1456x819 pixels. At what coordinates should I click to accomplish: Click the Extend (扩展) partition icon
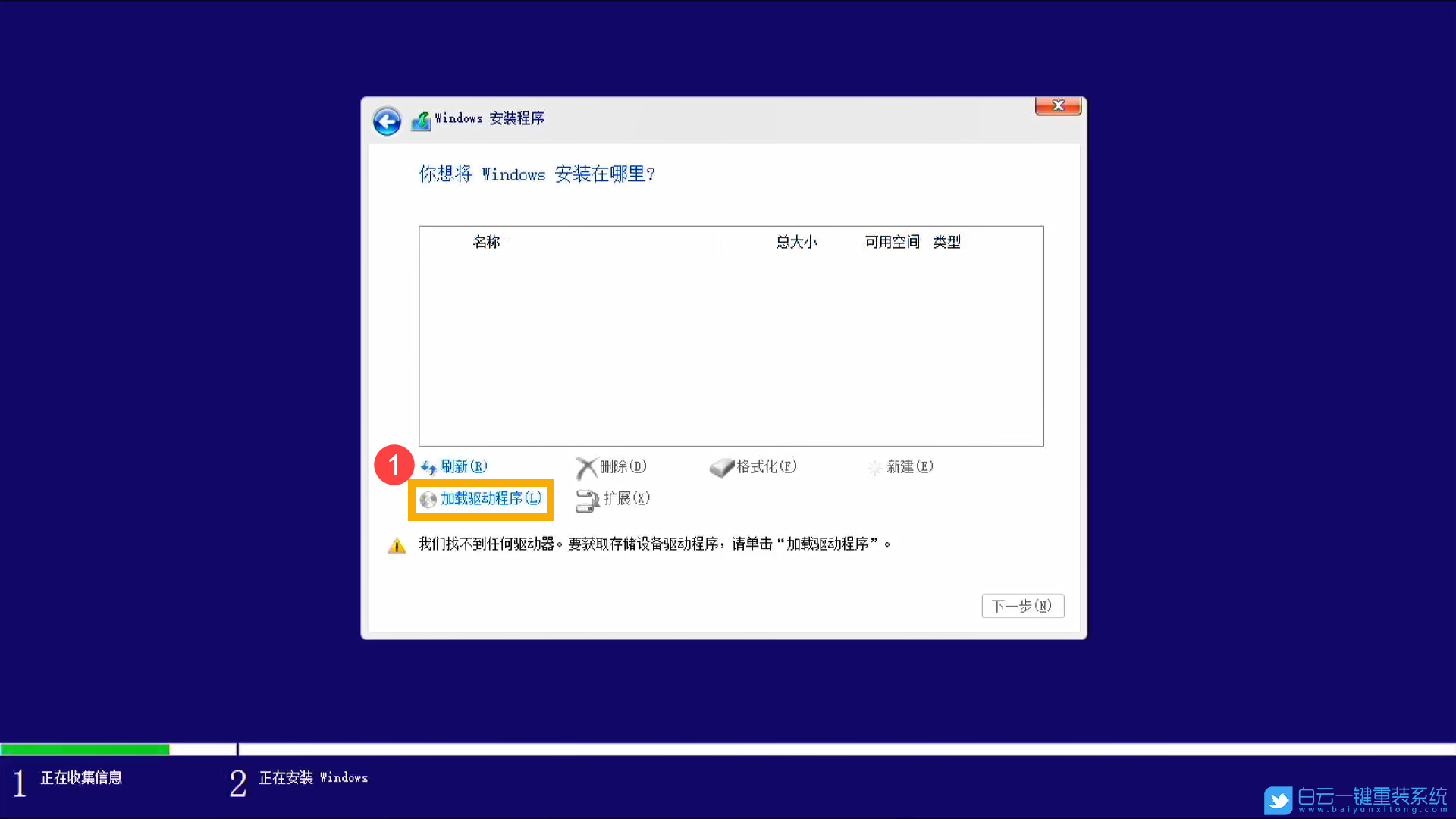pyautogui.click(x=587, y=500)
